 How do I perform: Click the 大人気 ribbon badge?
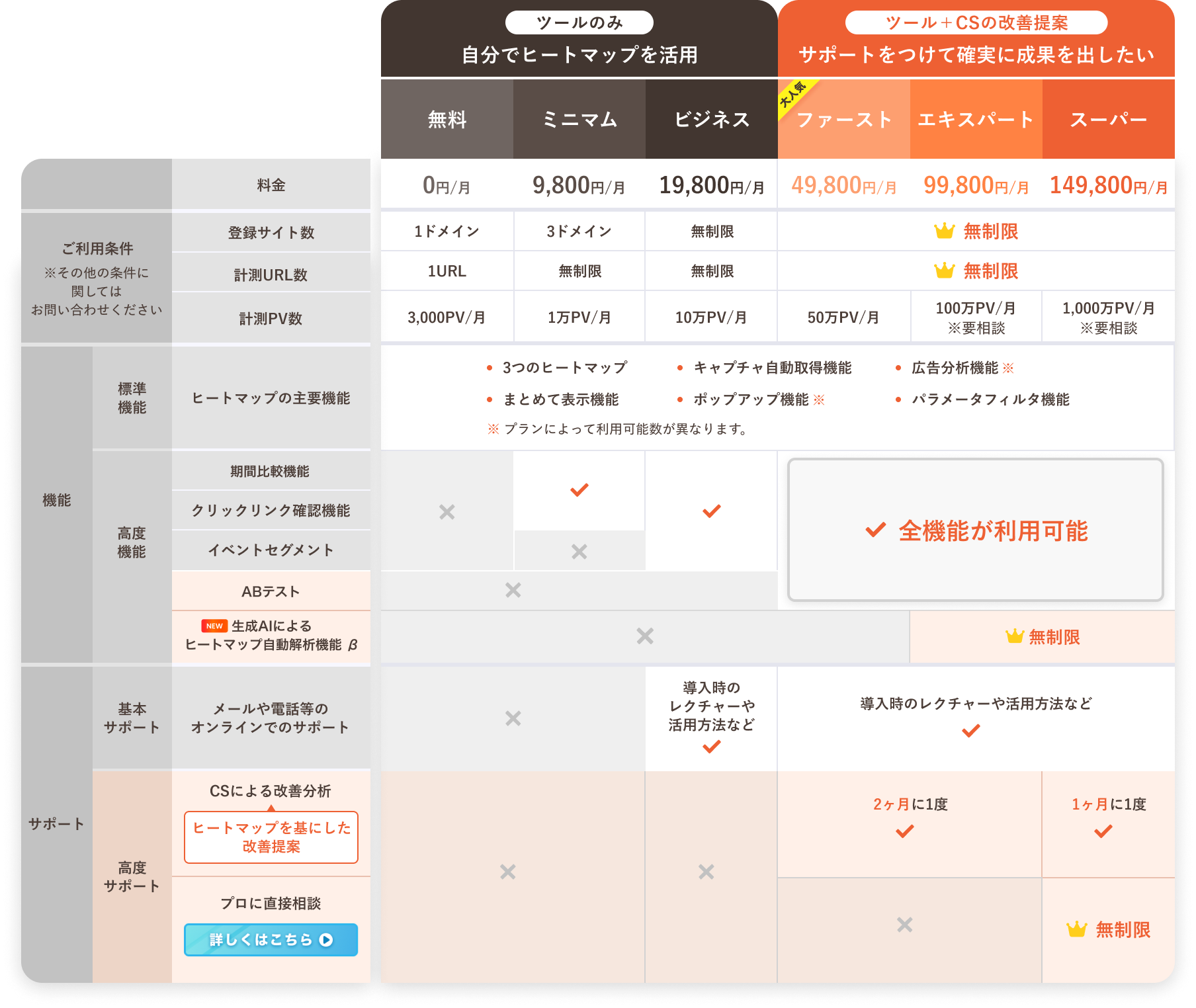coord(794,96)
